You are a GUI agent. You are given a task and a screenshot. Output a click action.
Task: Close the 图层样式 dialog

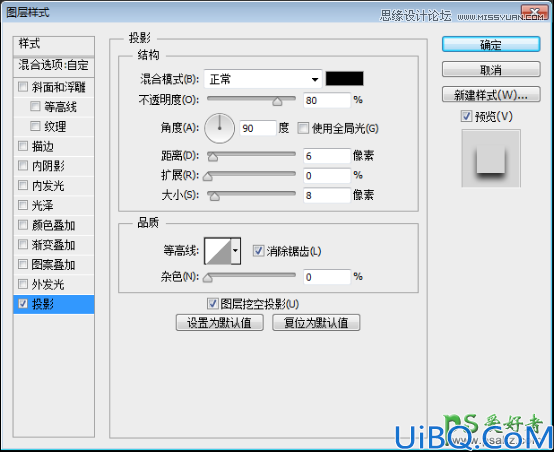click(535, 13)
